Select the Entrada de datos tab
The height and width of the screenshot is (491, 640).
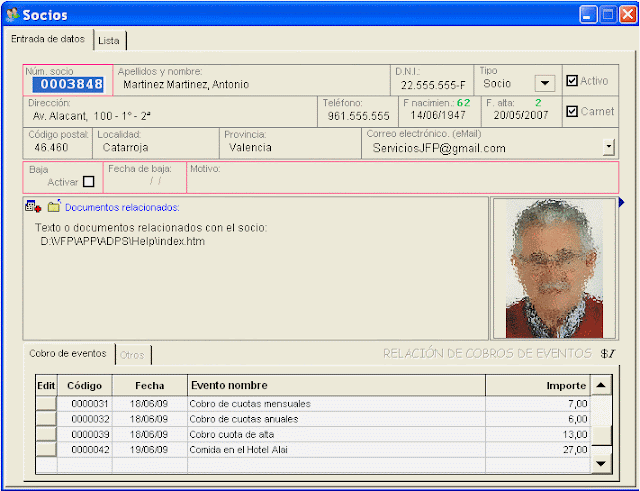pos(48,39)
